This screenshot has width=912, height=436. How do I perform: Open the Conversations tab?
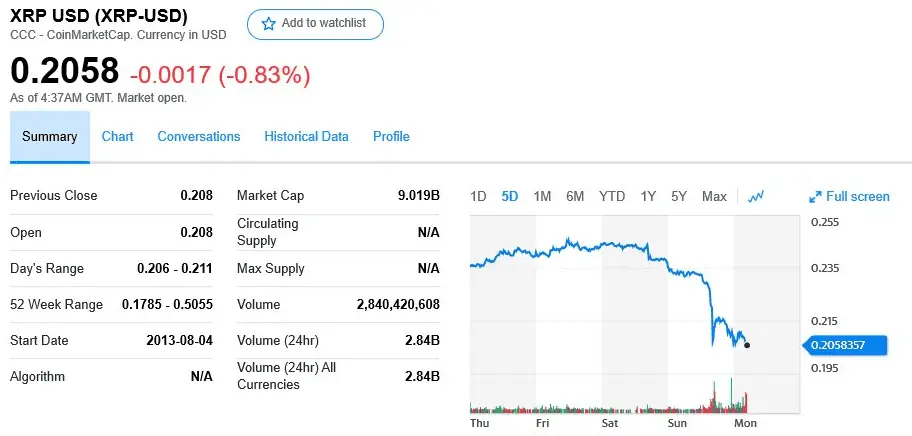199,137
